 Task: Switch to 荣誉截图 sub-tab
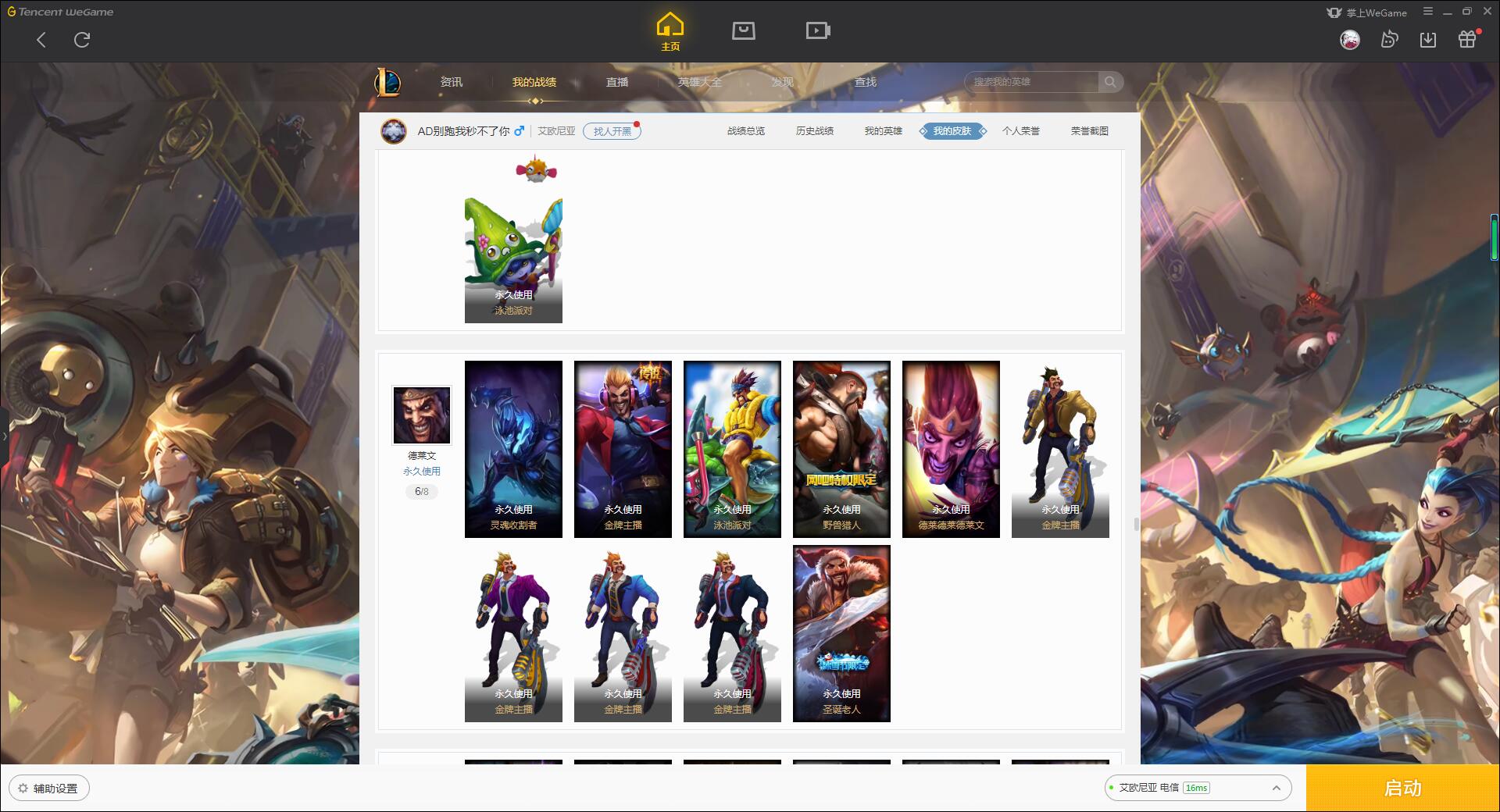[x=1090, y=131]
